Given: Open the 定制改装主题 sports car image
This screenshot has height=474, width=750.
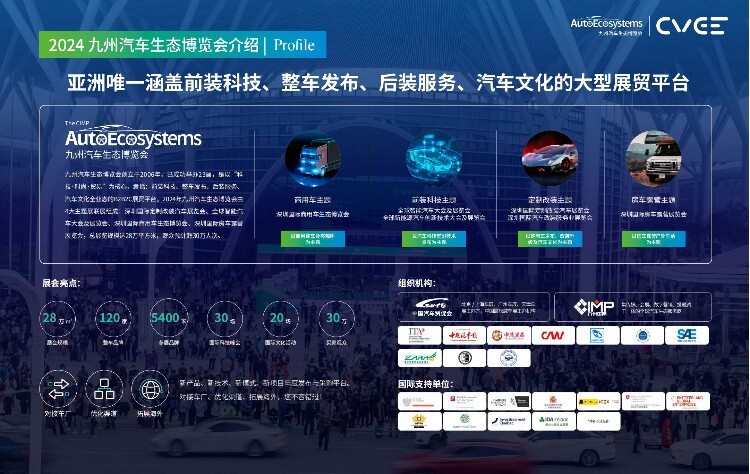Looking at the screenshot, I should point(551,160).
